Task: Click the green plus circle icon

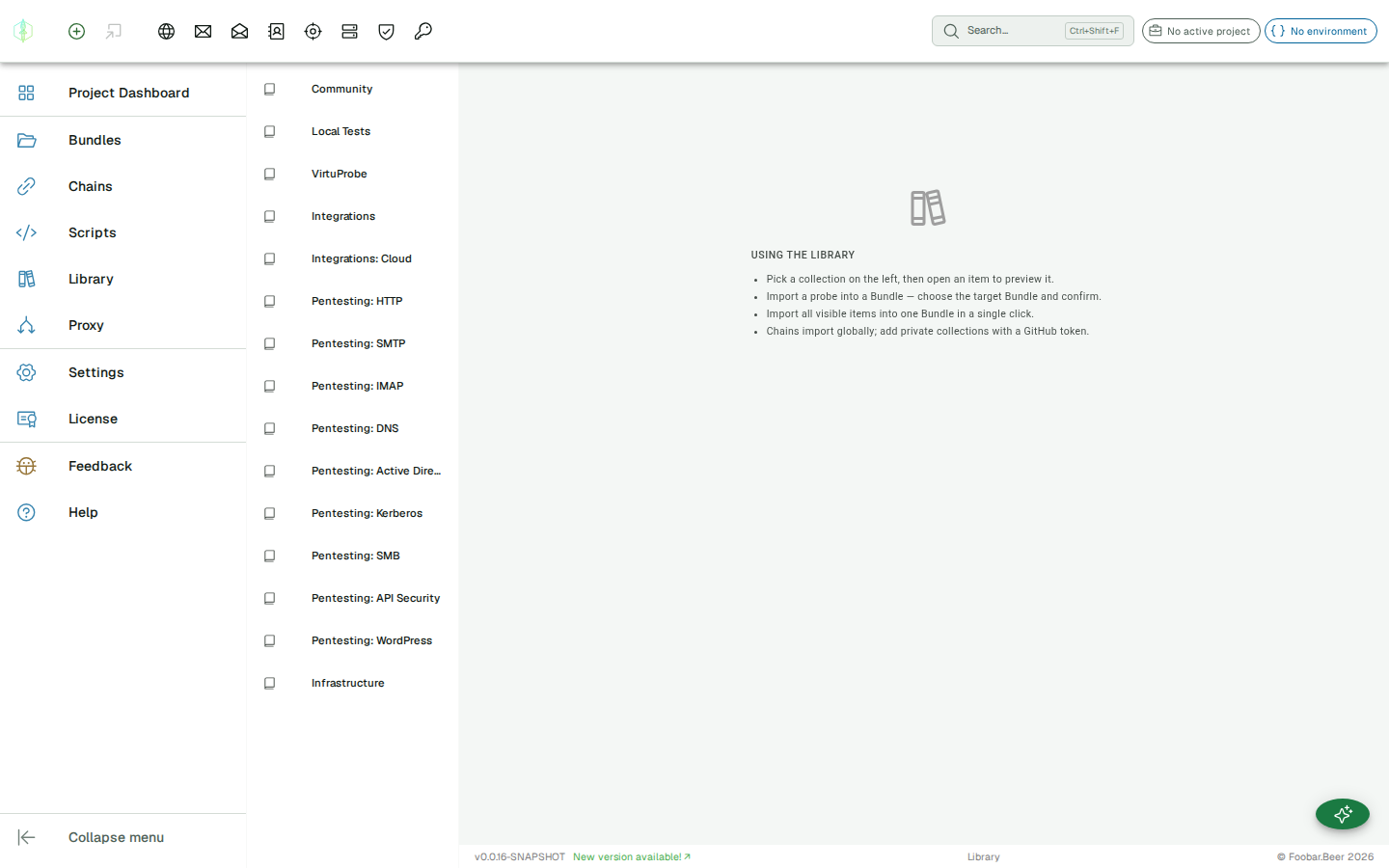Action: [x=77, y=31]
